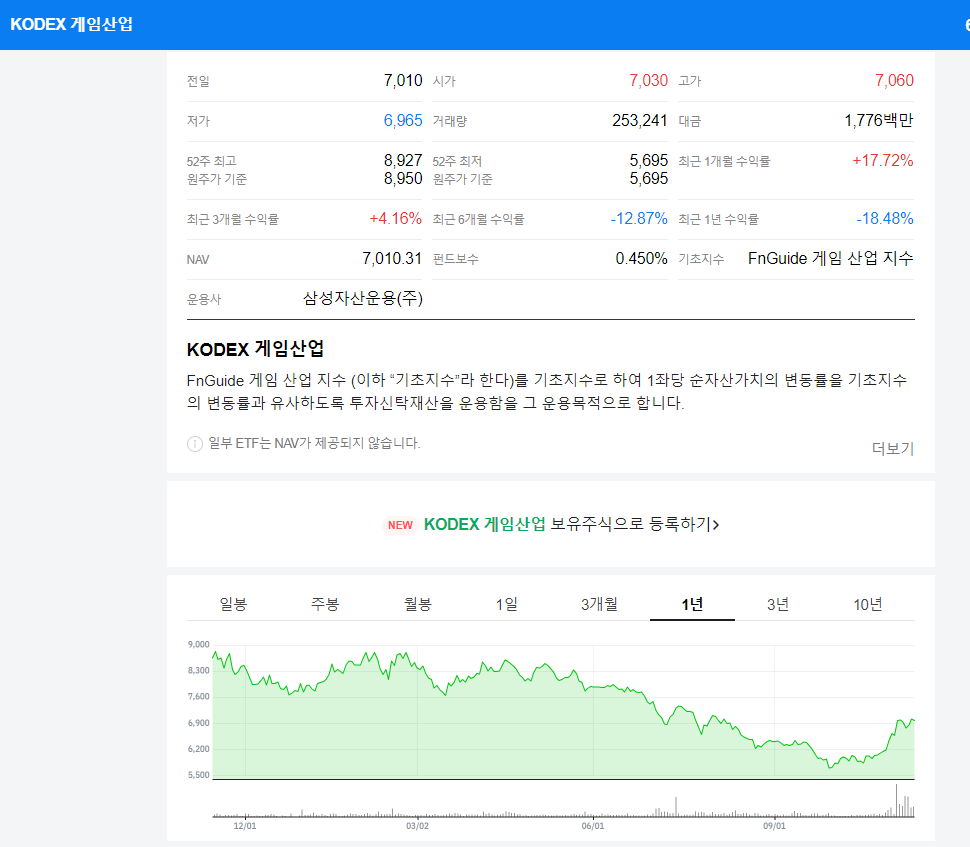The image size is (970, 847).
Task: Click the 전일 value 7,010
Action: coord(403,80)
